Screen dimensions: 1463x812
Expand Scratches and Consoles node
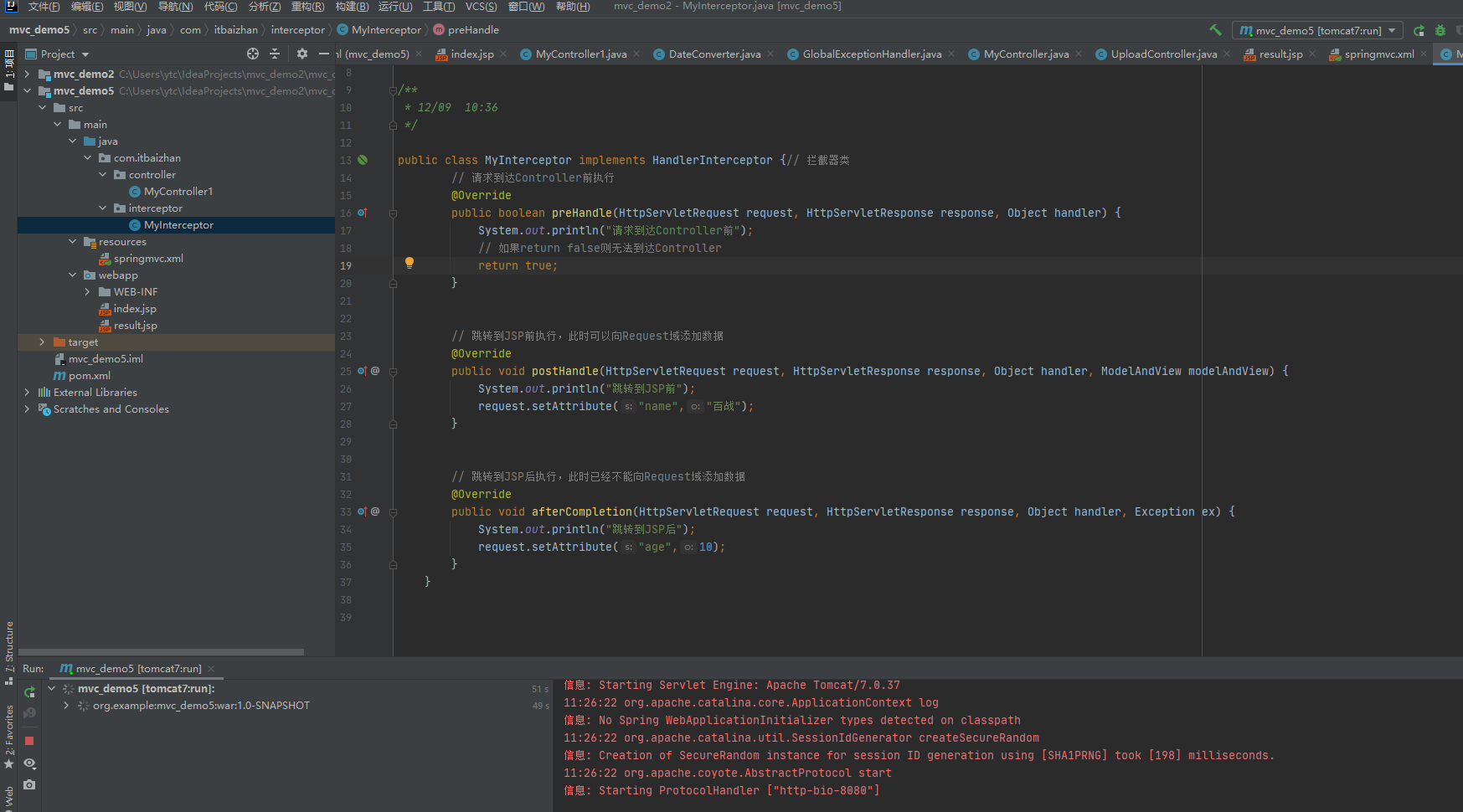pyautogui.click(x=27, y=409)
